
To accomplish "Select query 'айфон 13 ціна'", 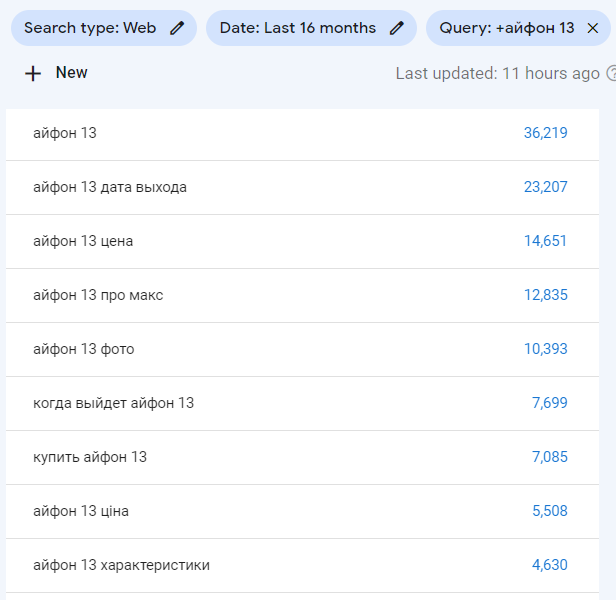I will click(x=302, y=512).
